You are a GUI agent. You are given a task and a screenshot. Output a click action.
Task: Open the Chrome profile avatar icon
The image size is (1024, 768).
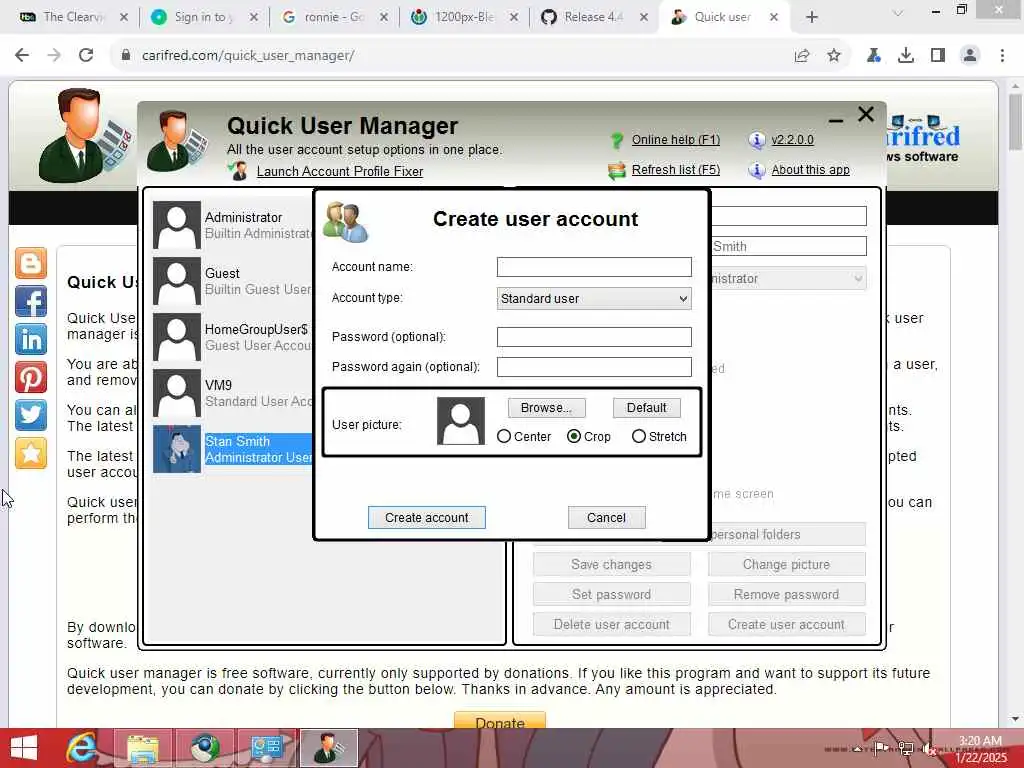(970, 56)
